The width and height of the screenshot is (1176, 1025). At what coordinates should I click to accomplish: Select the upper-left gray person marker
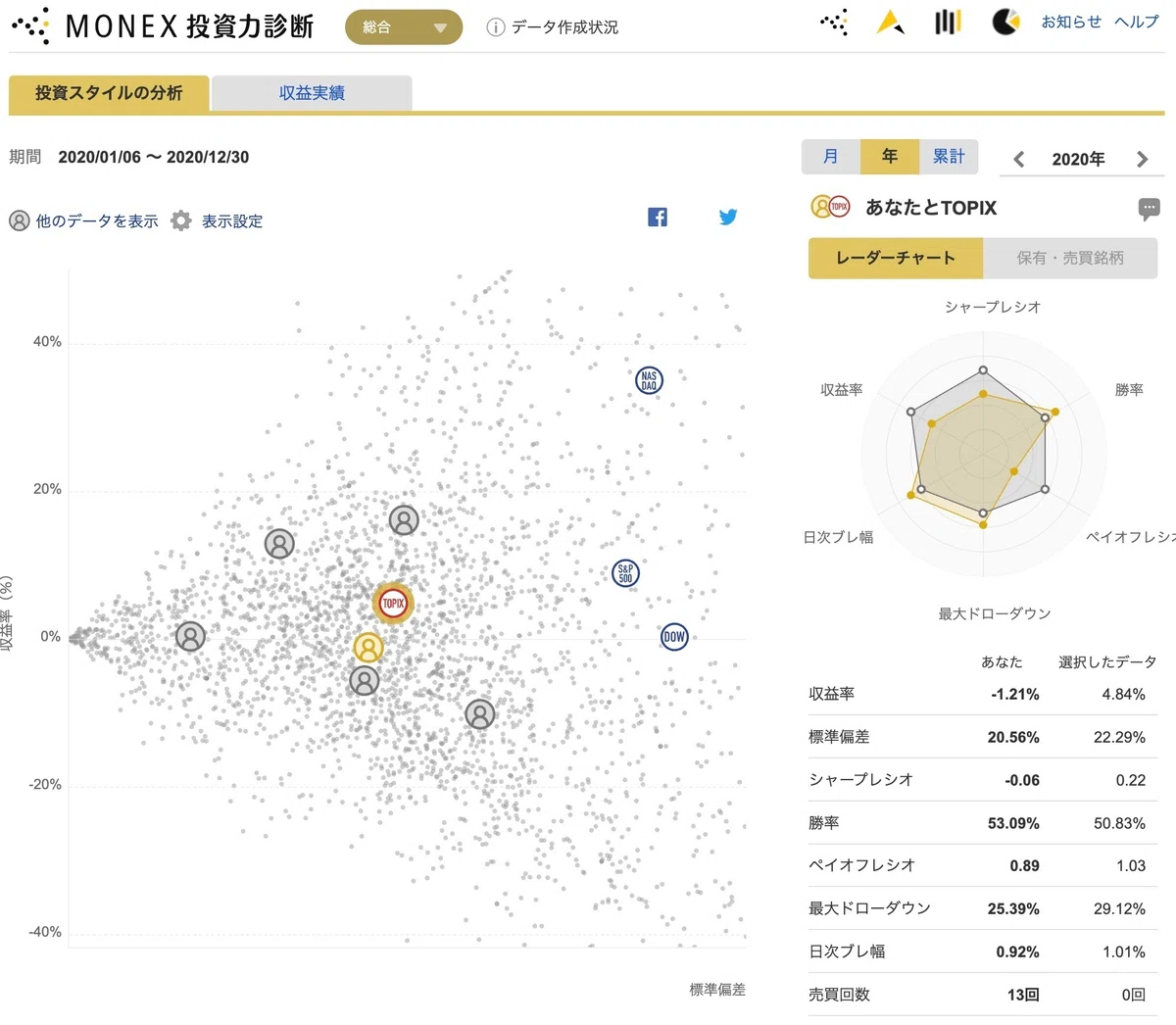(279, 543)
